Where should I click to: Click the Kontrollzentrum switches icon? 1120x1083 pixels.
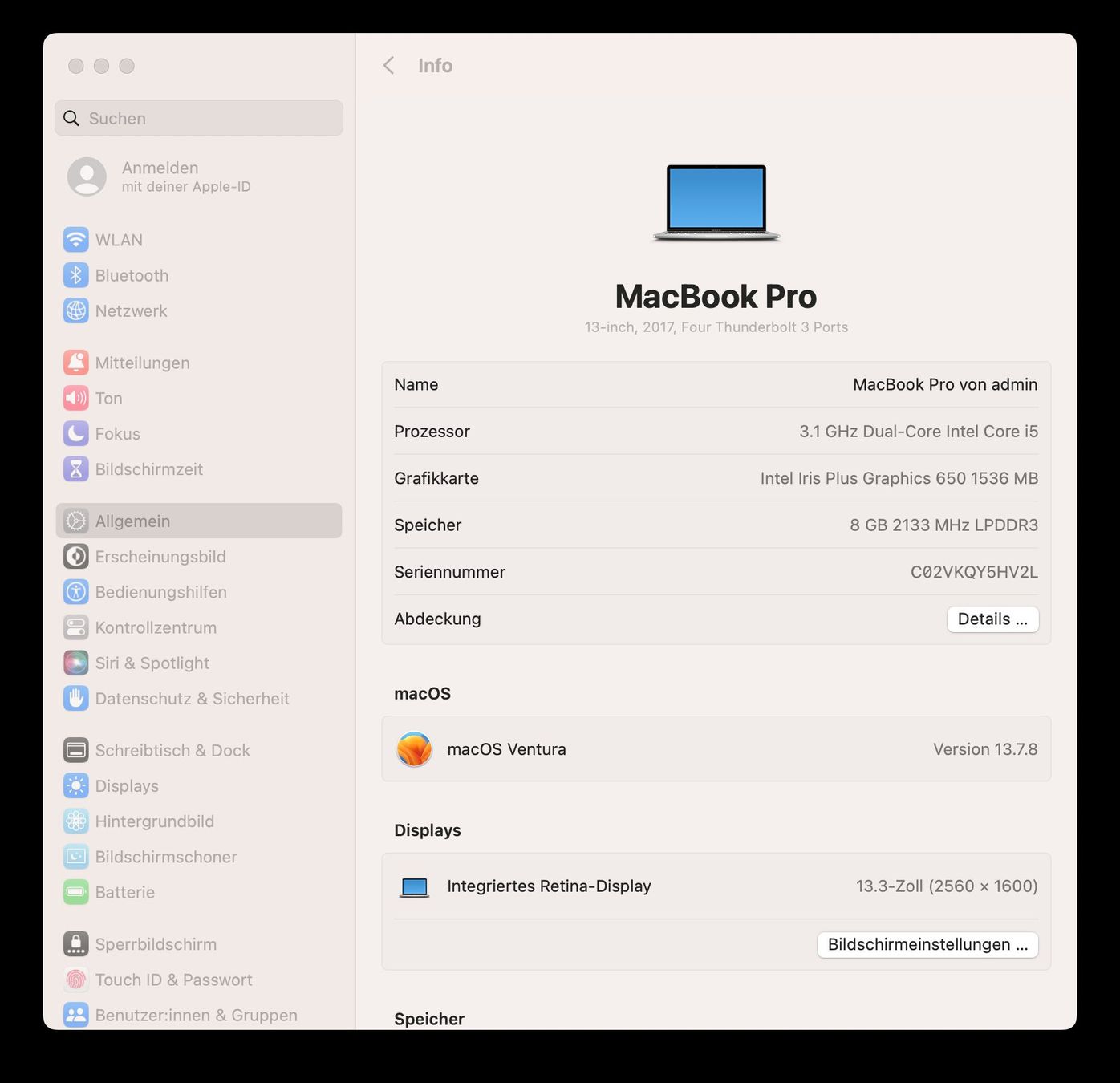[x=76, y=627]
